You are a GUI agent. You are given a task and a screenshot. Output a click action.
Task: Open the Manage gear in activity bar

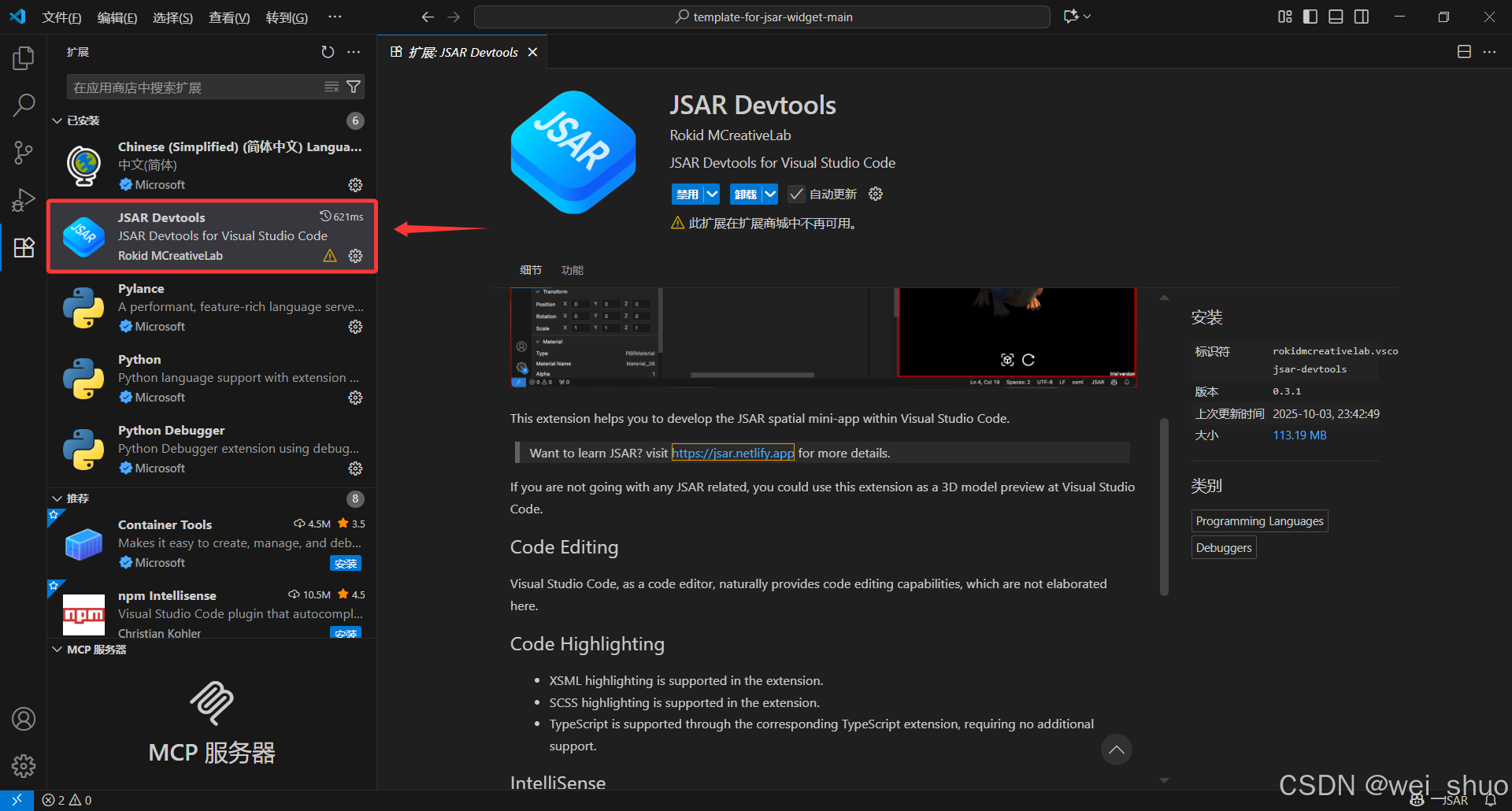[24, 766]
